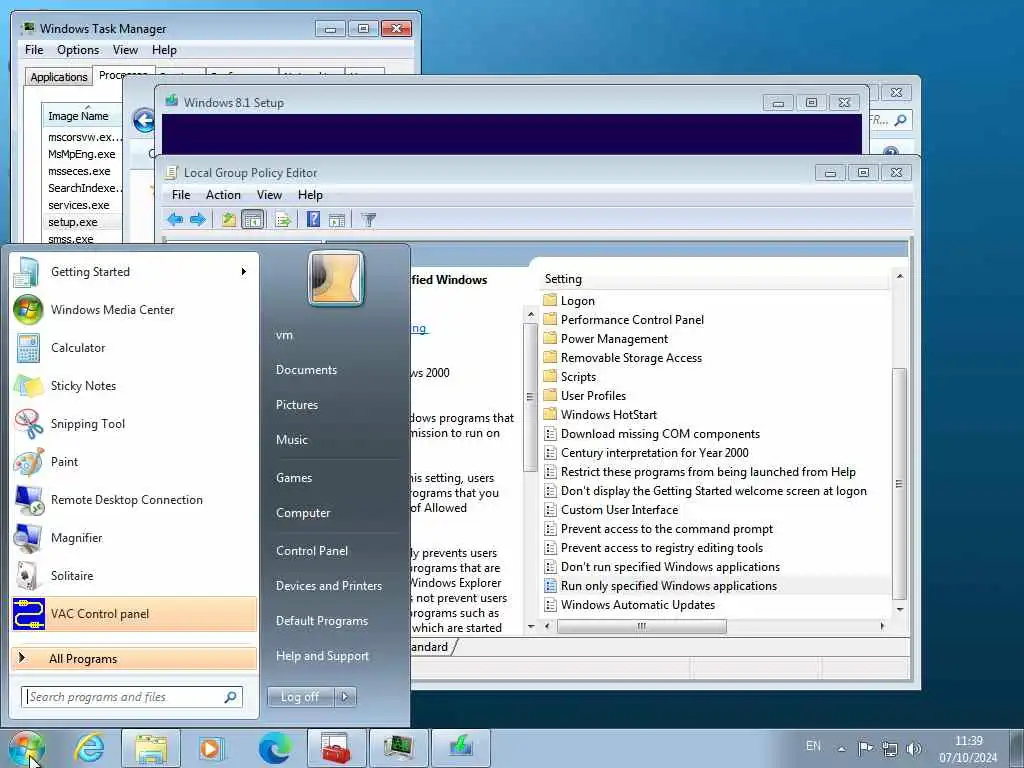The width and height of the screenshot is (1024, 768).
Task: Open Windows Media Center from Start menu
Action: pos(135,310)
